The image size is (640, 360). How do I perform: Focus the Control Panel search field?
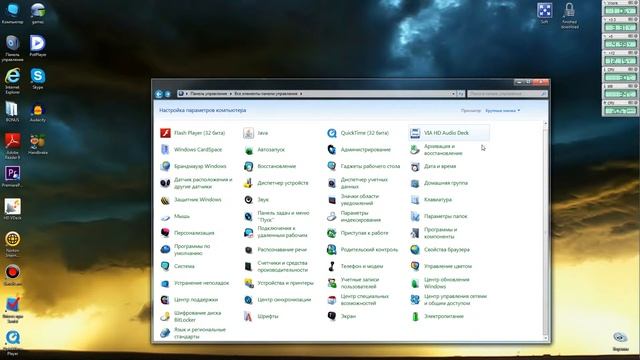click(507, 94)
